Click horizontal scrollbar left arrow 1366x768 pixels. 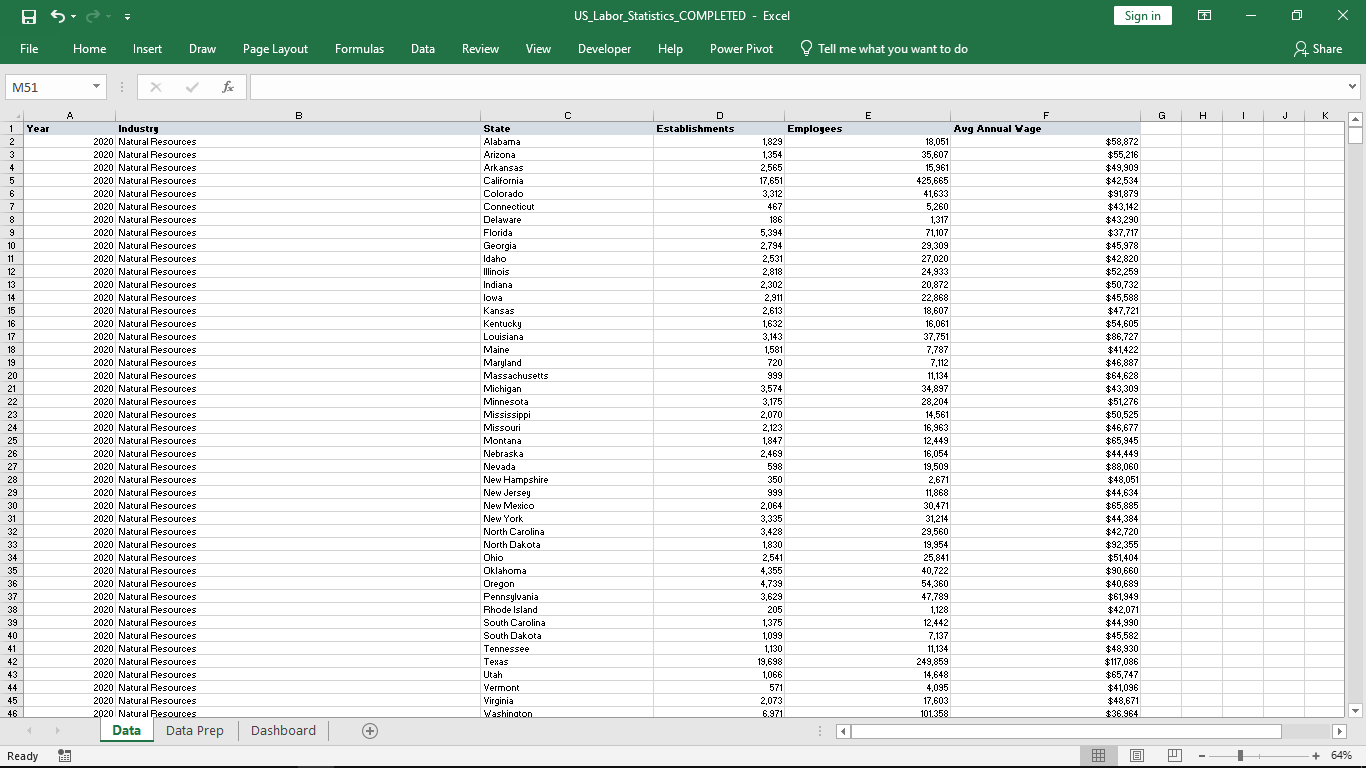[x=843, y=731]
